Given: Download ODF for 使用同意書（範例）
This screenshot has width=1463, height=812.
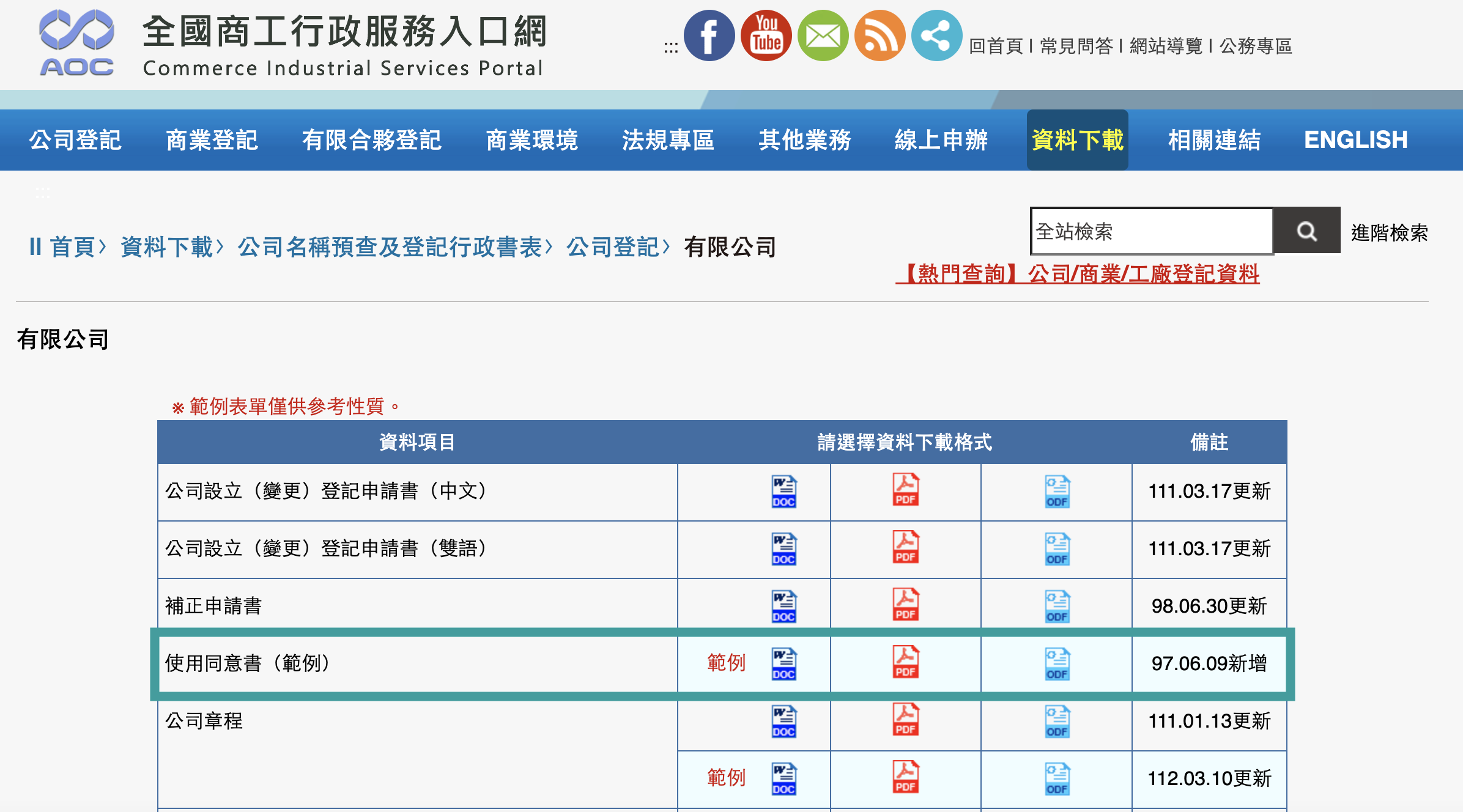Looking at the screenshot, I should 1057,664.
